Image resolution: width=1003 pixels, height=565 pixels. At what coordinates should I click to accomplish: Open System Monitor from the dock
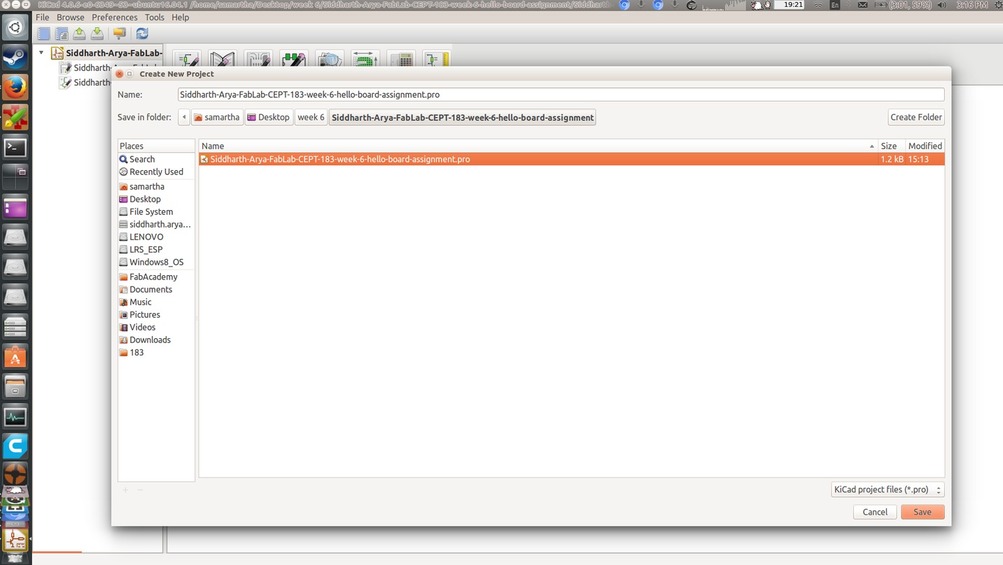point(15,417)
